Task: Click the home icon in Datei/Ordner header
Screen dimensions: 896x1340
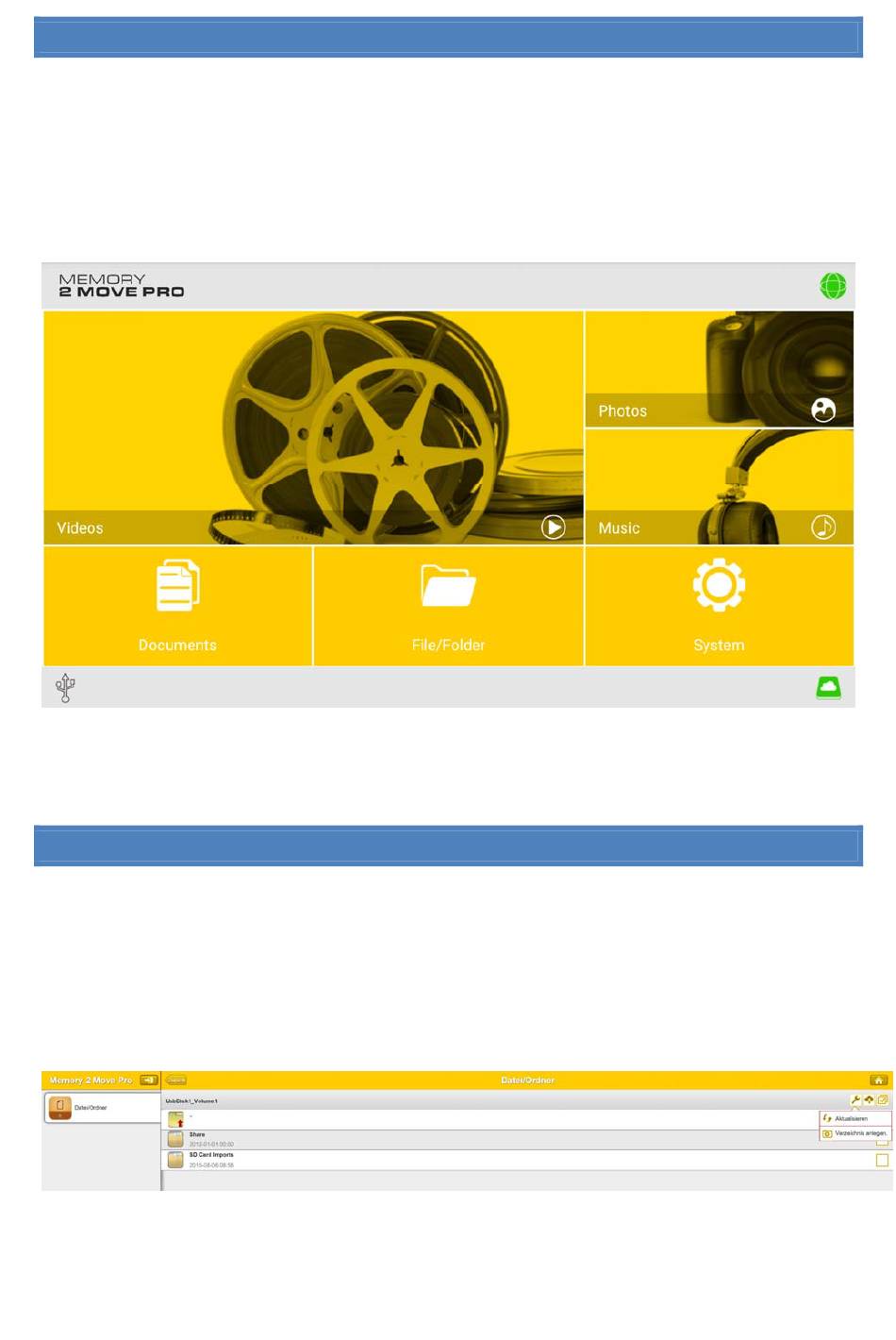Action: click(878, 1080)
